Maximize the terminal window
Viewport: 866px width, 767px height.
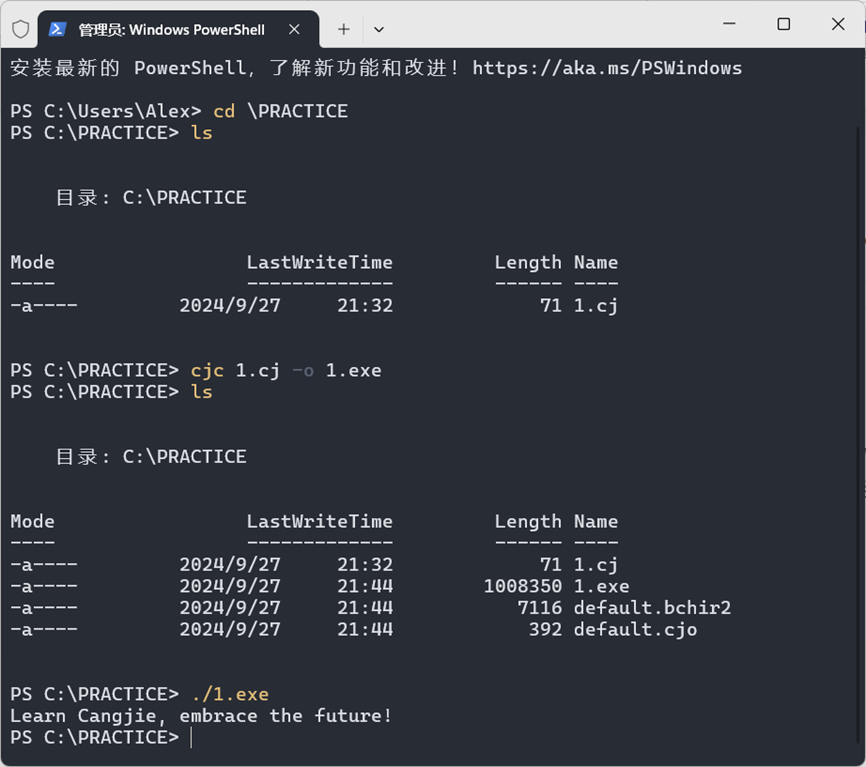tap(784, 24)
